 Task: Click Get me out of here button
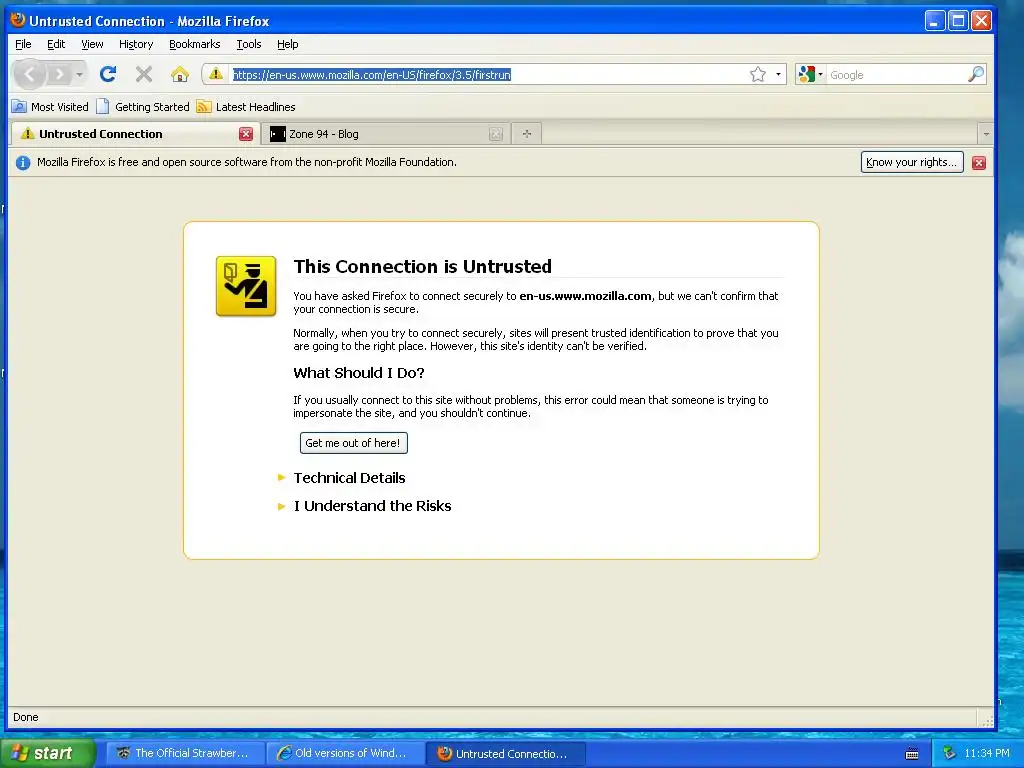click(353, 443)
